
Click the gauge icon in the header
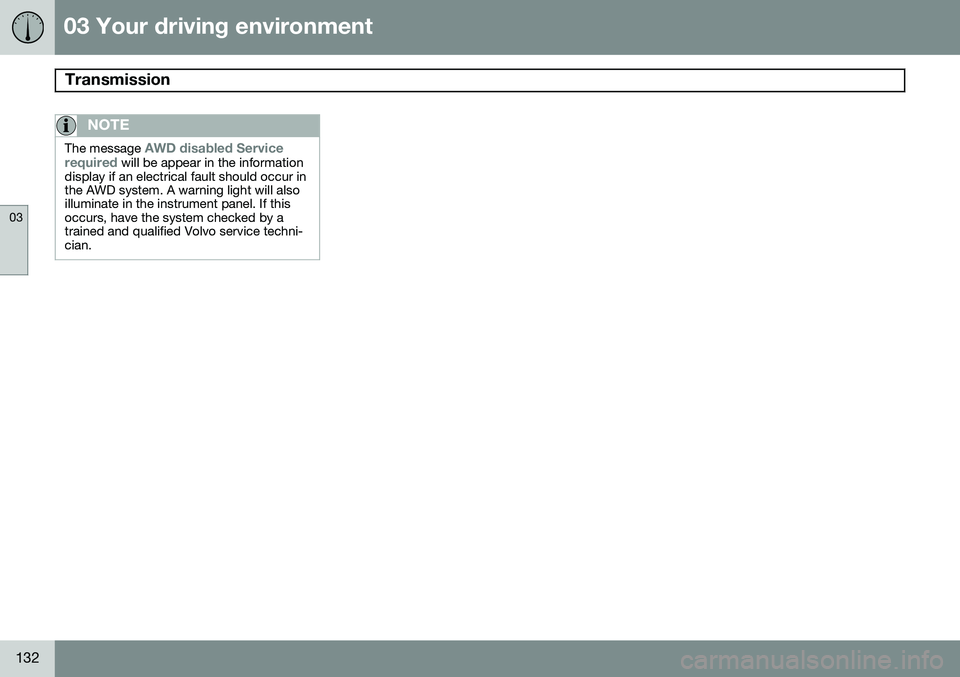(28, 28)
